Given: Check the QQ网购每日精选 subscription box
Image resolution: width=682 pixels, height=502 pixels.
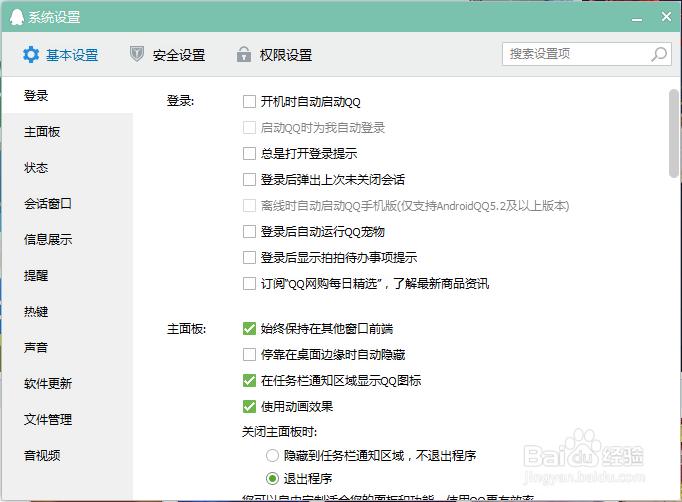Looking at the screenshot, I should click(x=249, y=284).
